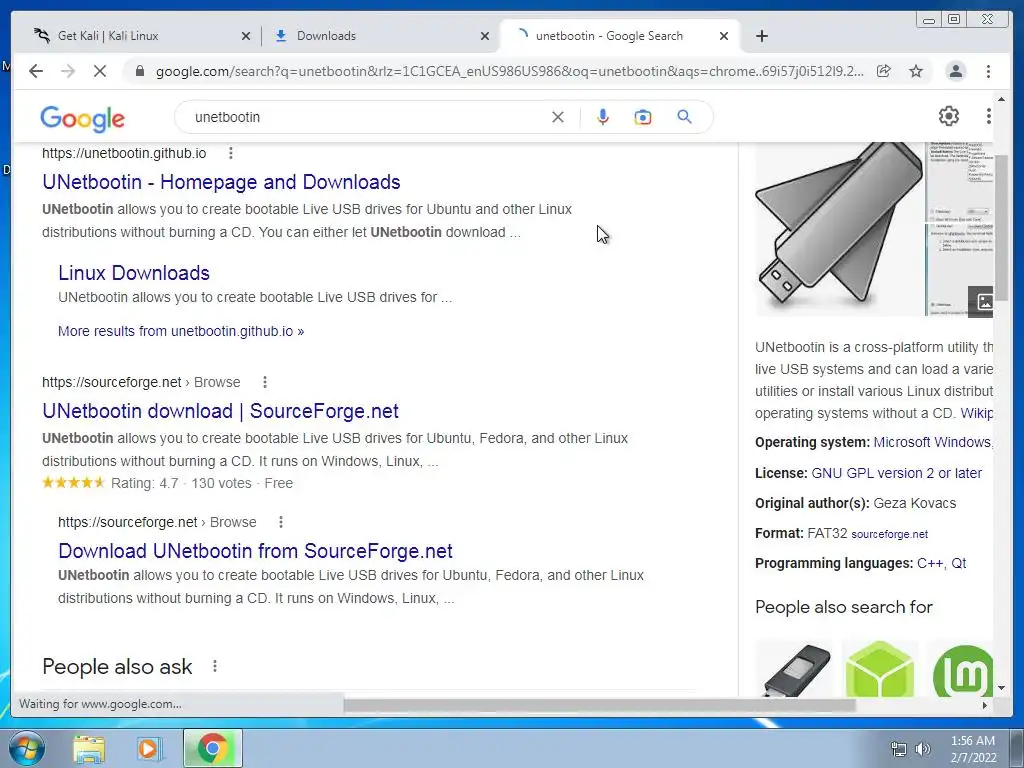Close the Downloads tab
1024x768 pixels.
click(485, 37)
